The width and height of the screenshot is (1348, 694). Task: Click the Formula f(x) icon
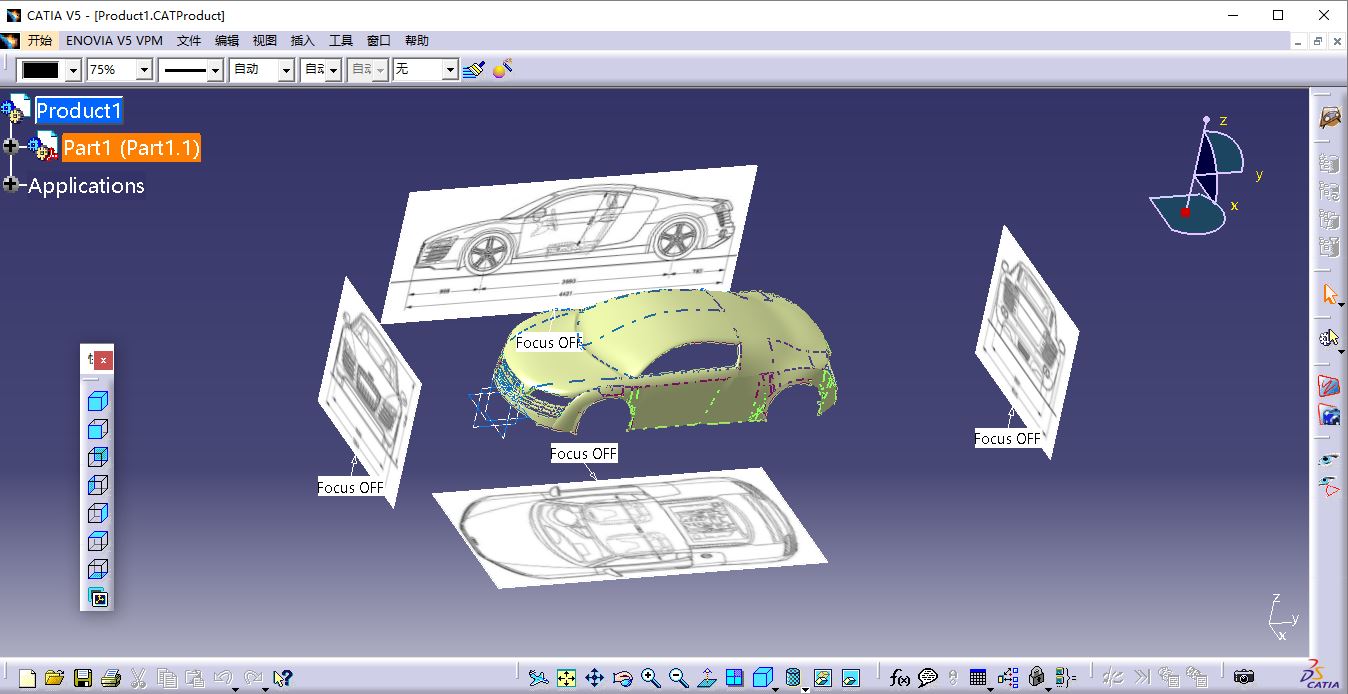point(900,678)
